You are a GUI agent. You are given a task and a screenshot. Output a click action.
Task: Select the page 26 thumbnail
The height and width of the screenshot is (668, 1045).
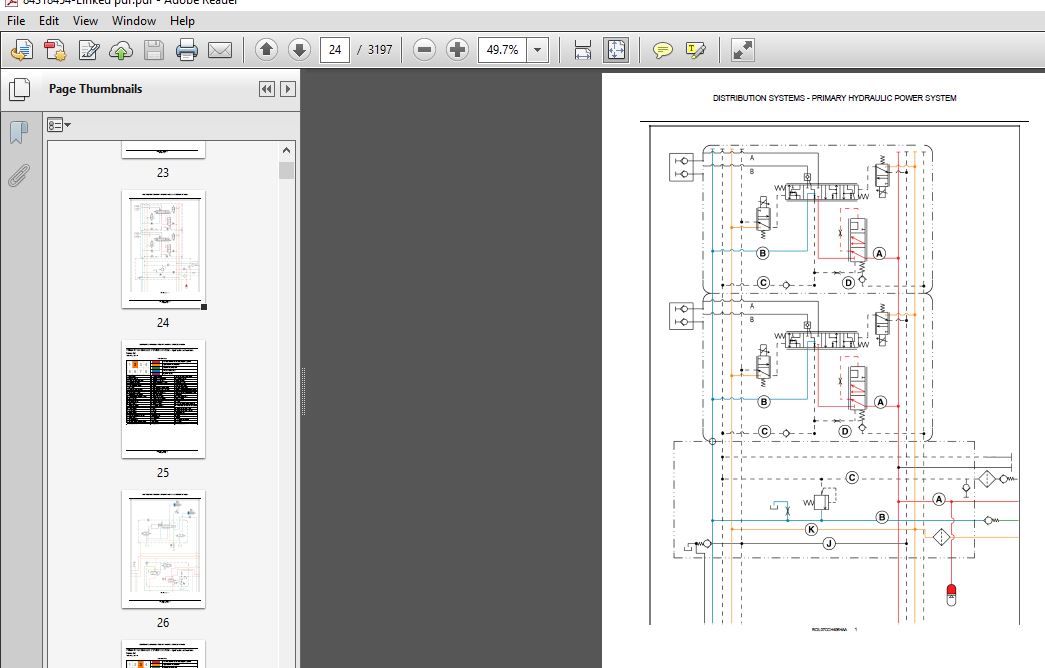coord(163,549)
